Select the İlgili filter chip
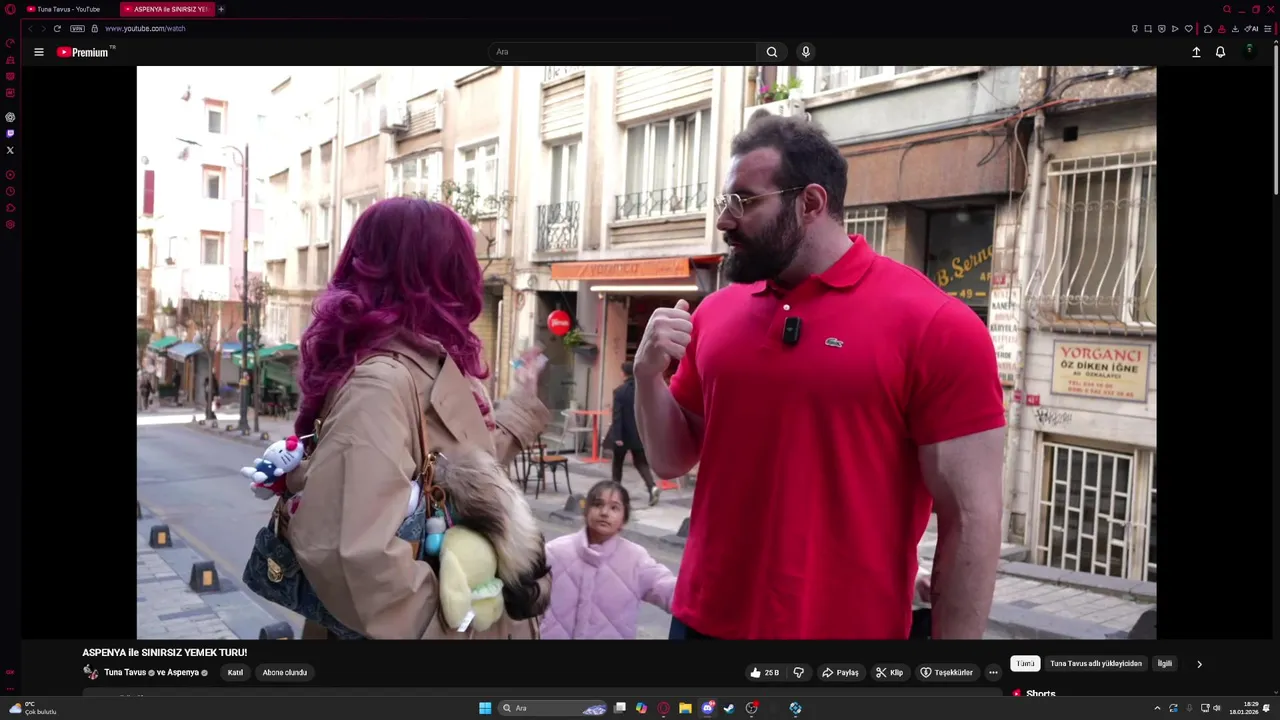Viewport: 1280px width, 720px height. pos(1165,664)
